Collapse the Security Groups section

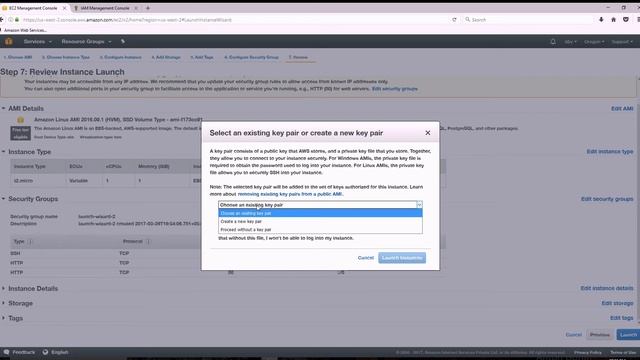[x=3, y=199]
